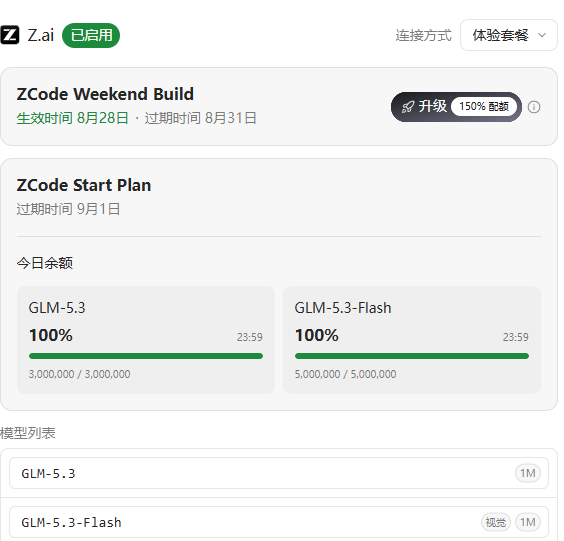Image resolution: width=564 pixels, height=541 pixels.
Task: Select the GLM-5.3-Flash balance card
Action: 412,340
